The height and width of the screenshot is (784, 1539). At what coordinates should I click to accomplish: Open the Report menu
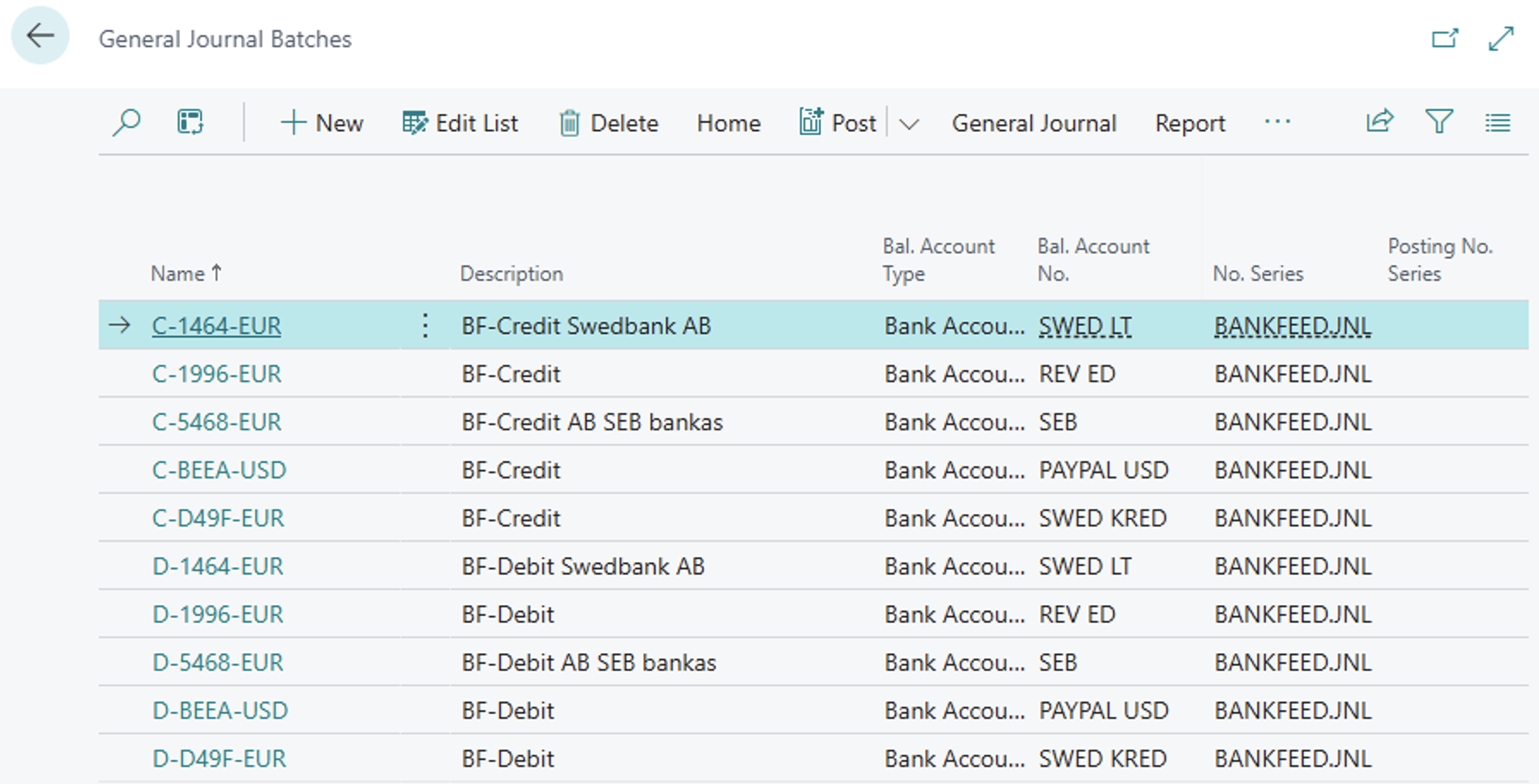pos(1190,124)
